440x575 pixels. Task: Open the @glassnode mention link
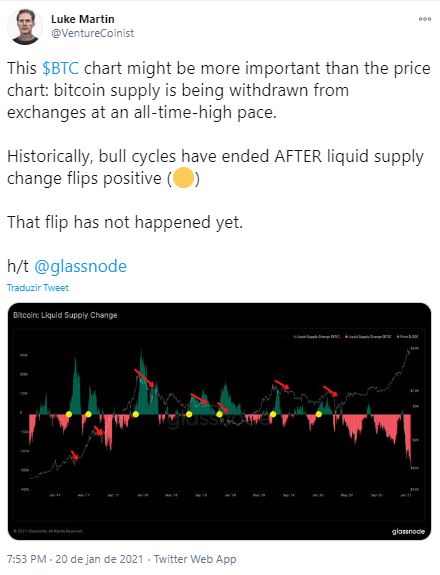click(80, 266)
